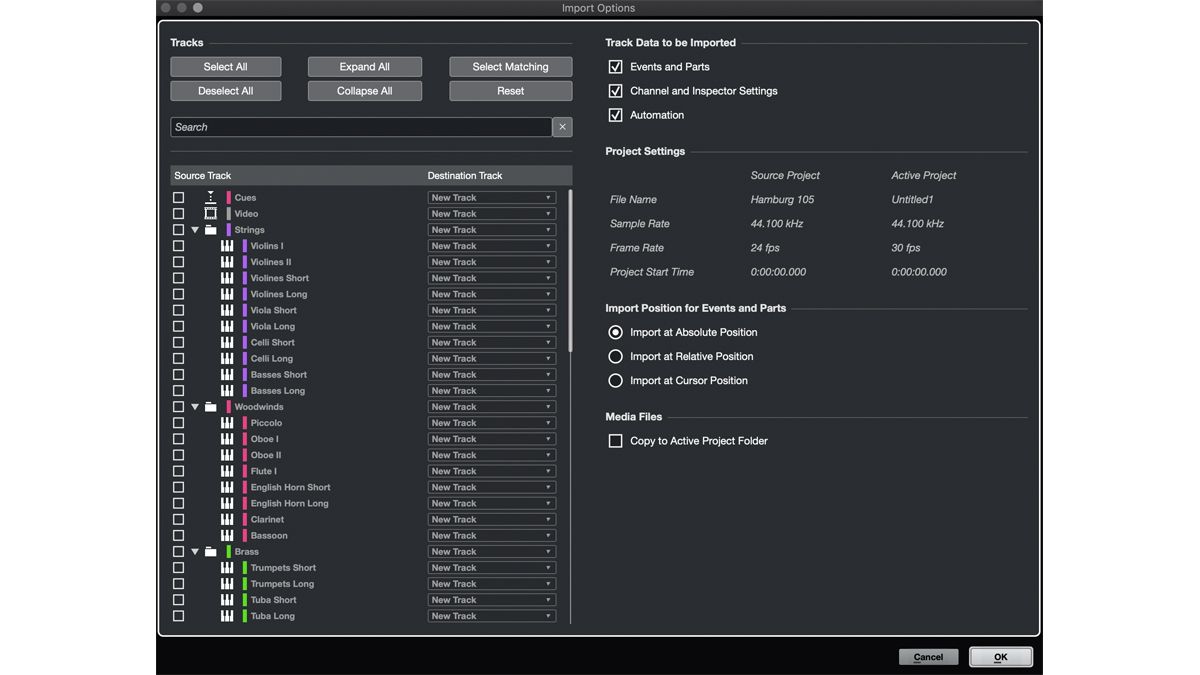Tick the checkbox for Violins I

click(179, 246)
